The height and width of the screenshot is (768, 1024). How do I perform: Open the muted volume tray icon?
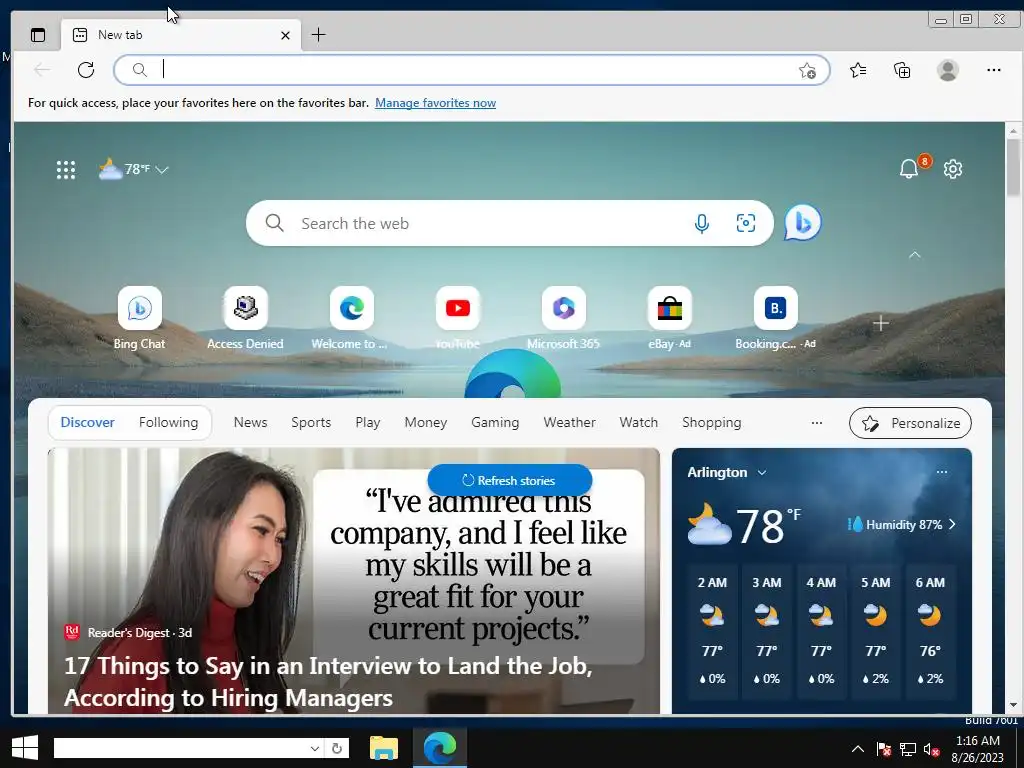tap(931, 749)
